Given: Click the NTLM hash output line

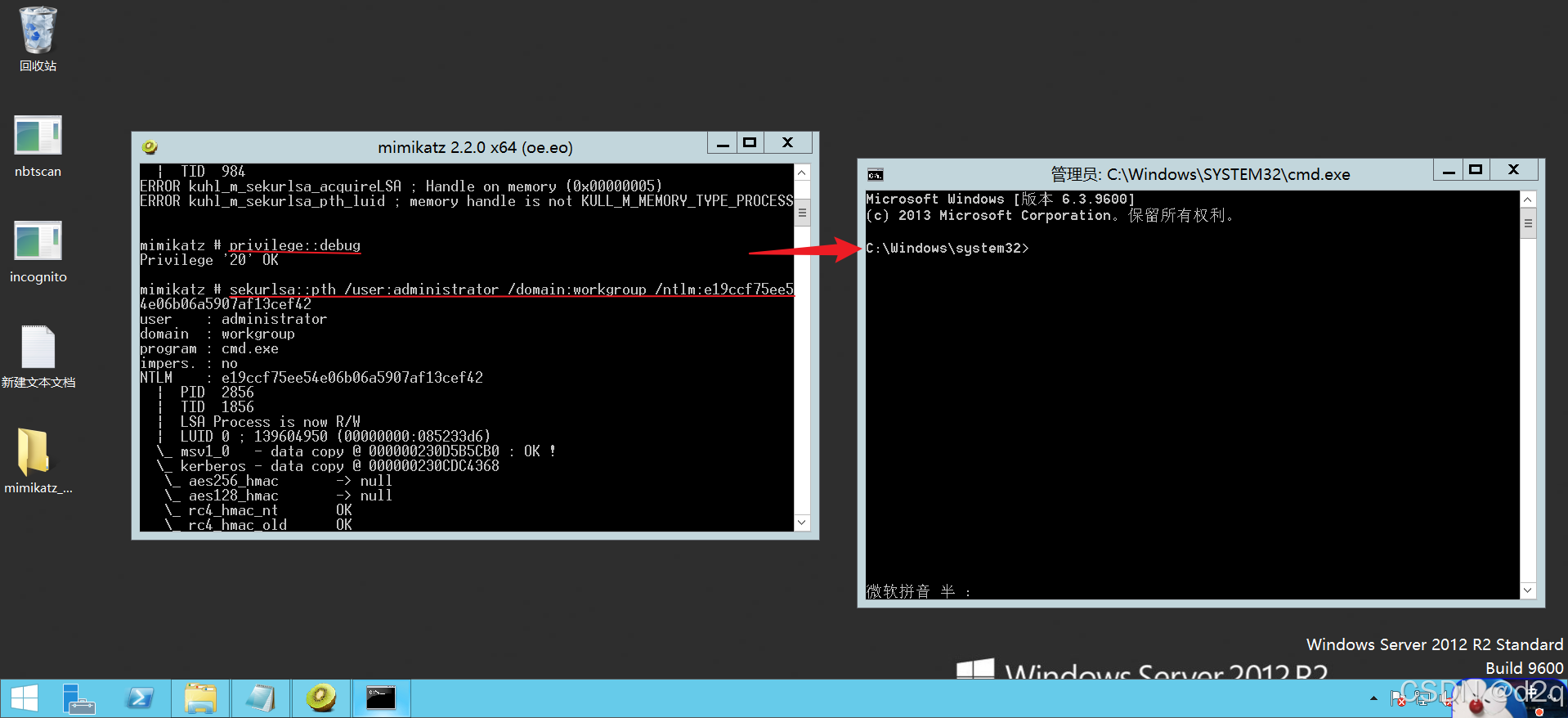Looking at the screenshot, I should pyautogui.click(x=311, y=378).
